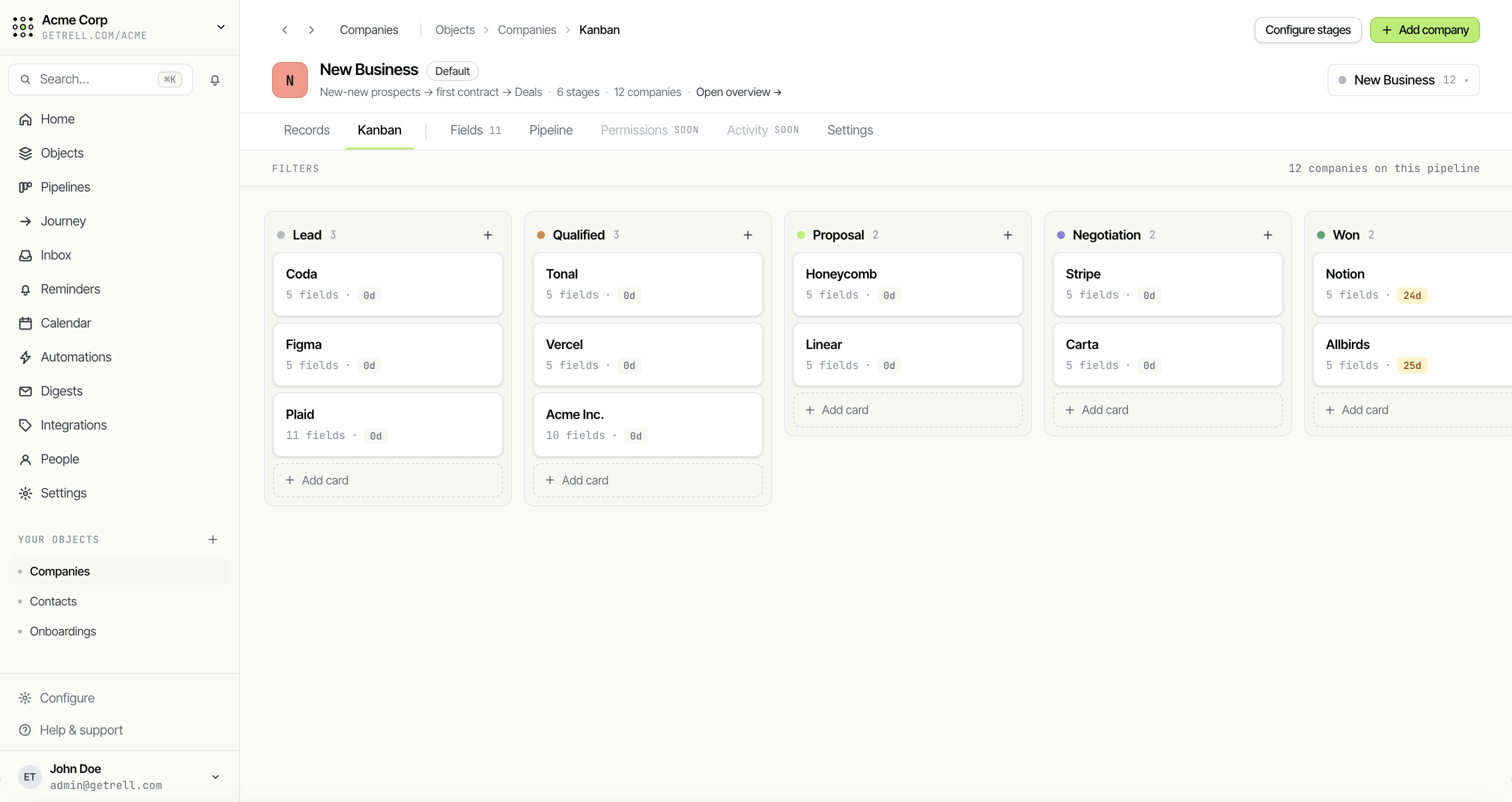Add a card via Qualified column plus
The height and width of the screenshot is (802, 1512).
748,235
